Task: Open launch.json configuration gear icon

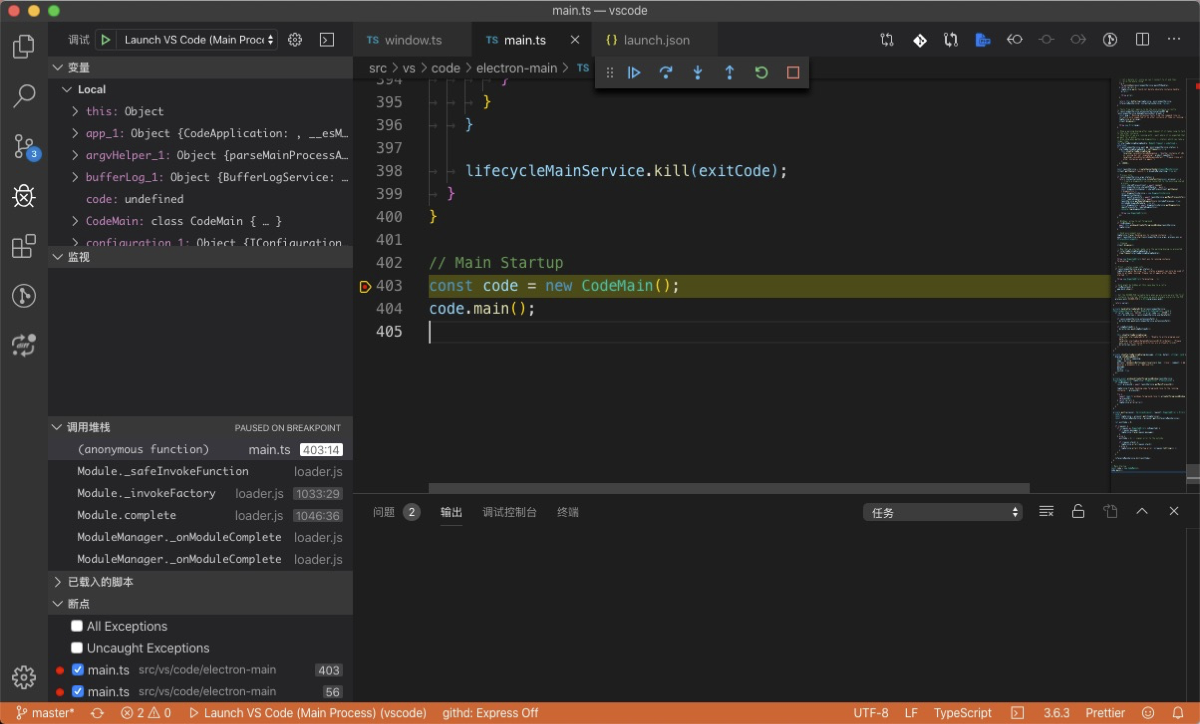Action: coord(295,40)
